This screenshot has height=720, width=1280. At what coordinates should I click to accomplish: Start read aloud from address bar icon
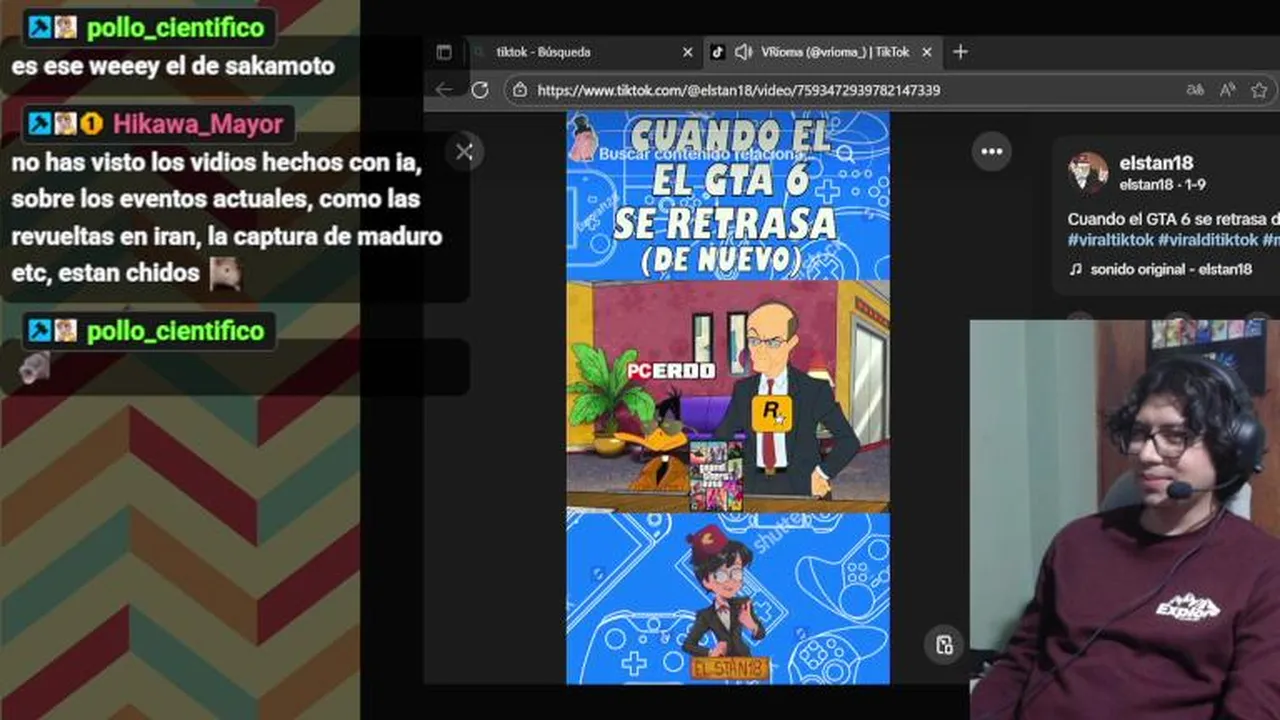pyautogui.click(x=1227, y=90)
